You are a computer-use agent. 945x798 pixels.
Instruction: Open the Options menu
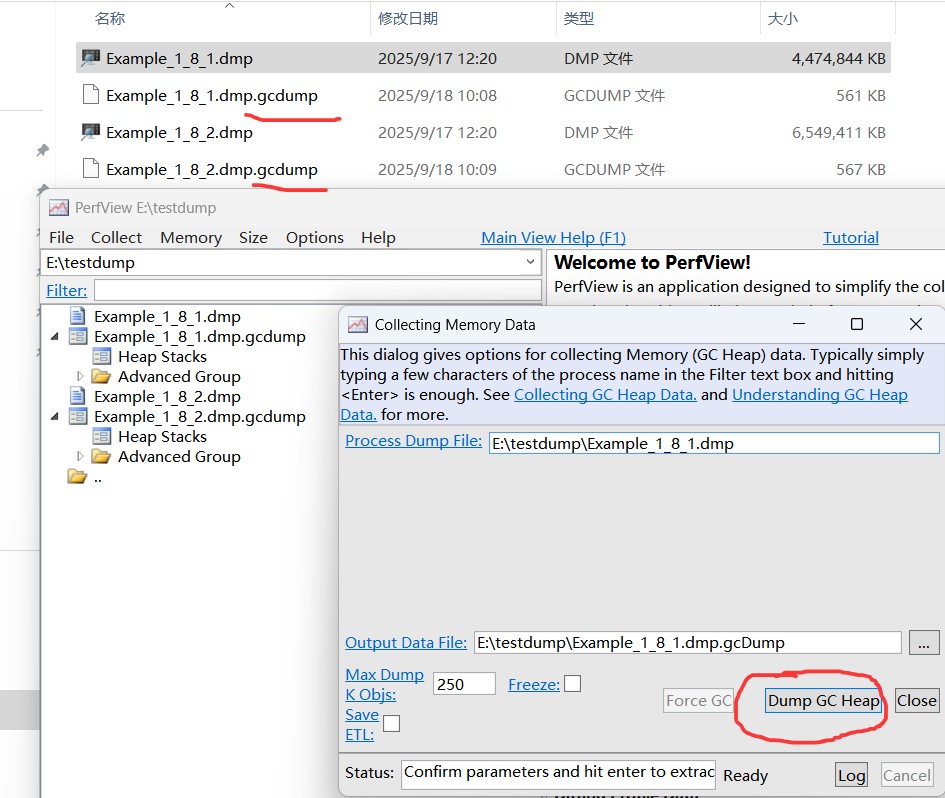(x=314, y=238)
